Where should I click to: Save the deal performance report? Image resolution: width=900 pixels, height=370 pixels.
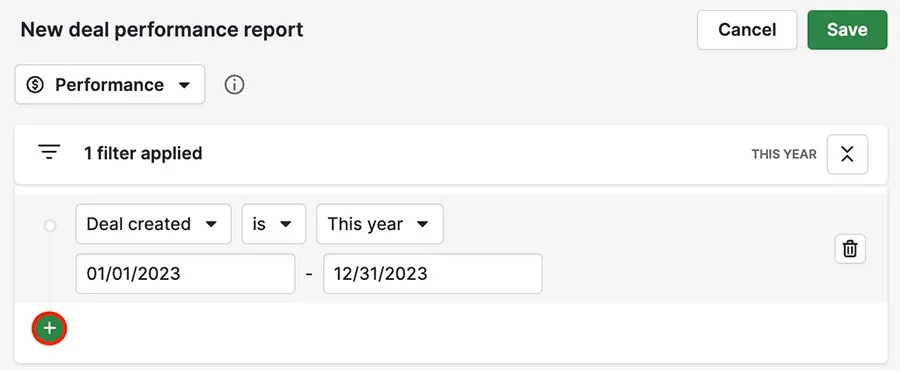coord(847,30)
